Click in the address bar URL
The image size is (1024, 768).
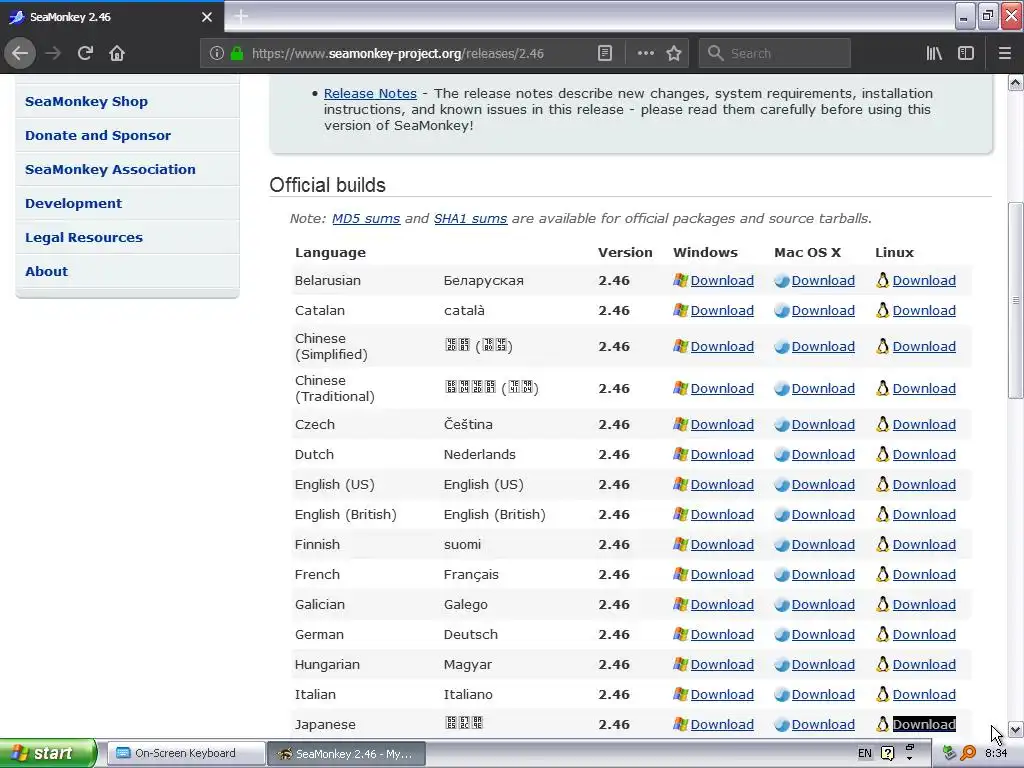(x=398, y=54)
